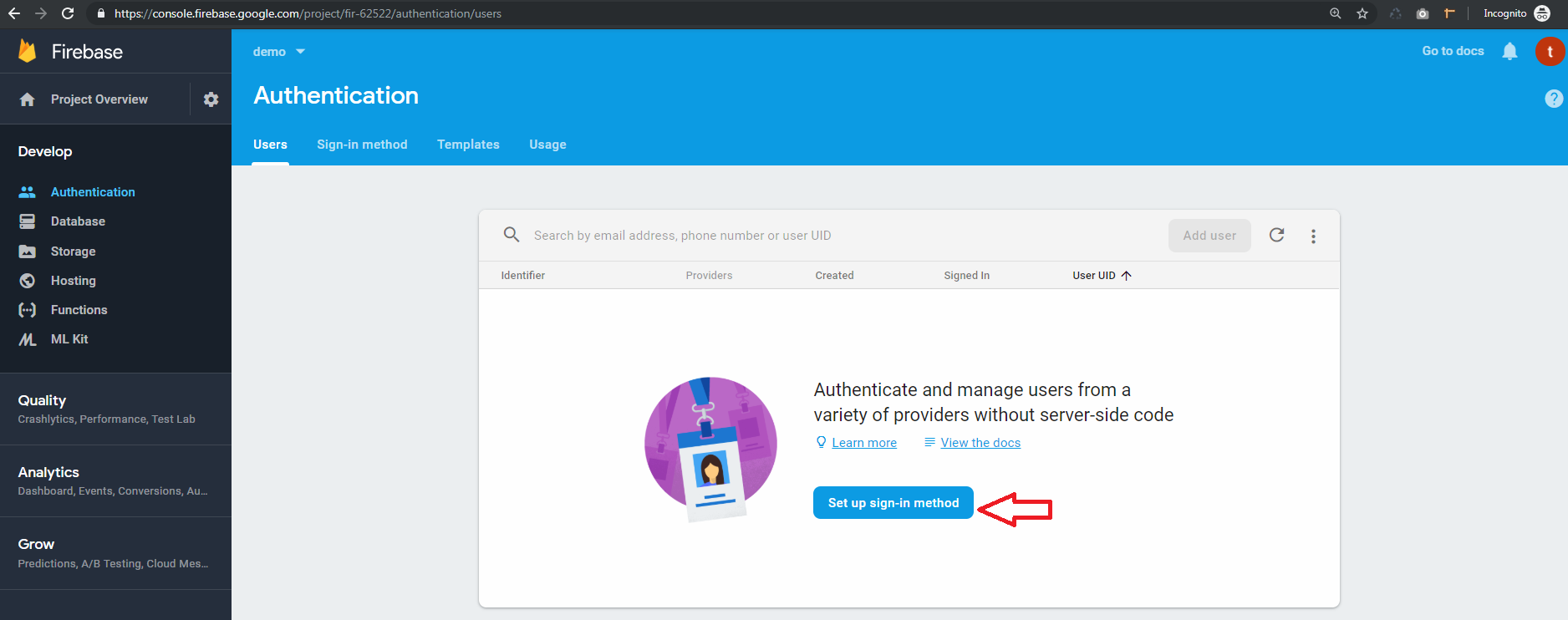Open the user account avatar
1568x620 pixels.
pyautogui.click(x=1549, y=52)
